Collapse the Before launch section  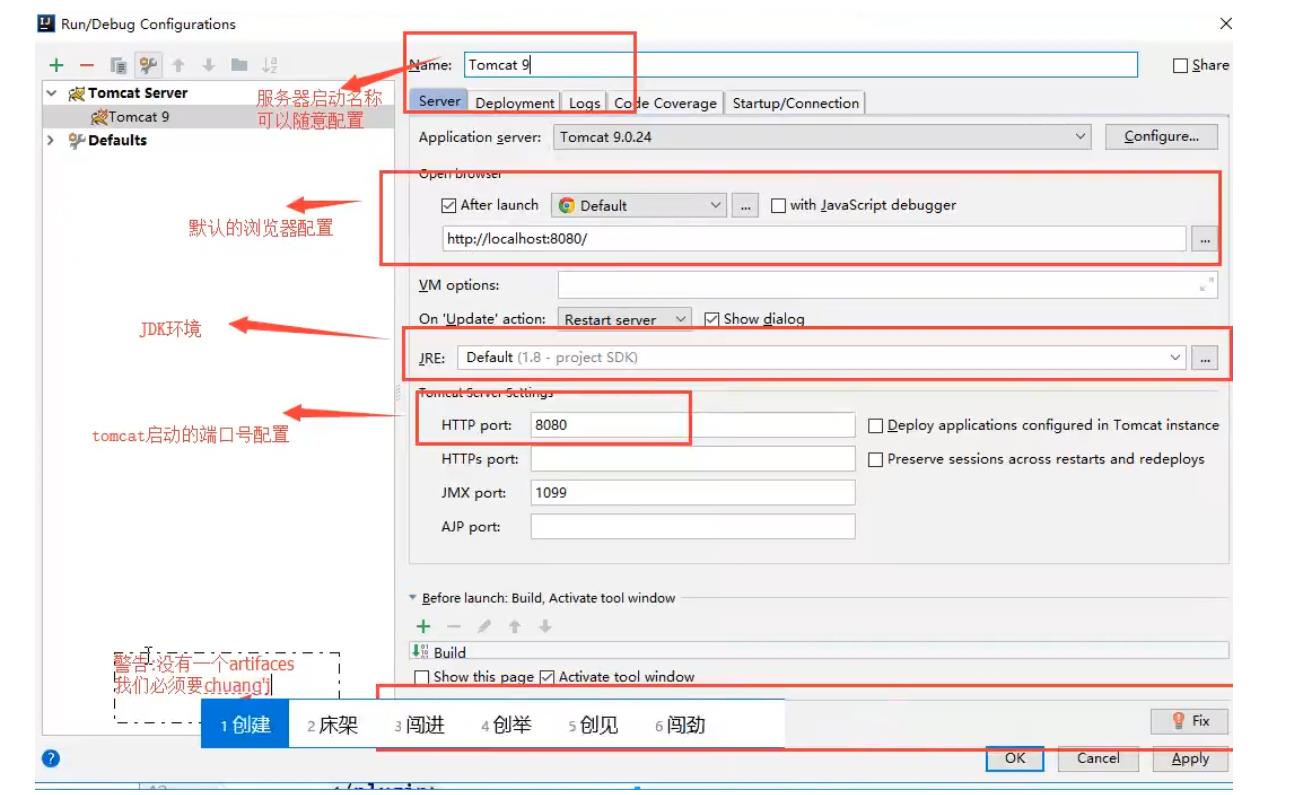coord(413,598)
